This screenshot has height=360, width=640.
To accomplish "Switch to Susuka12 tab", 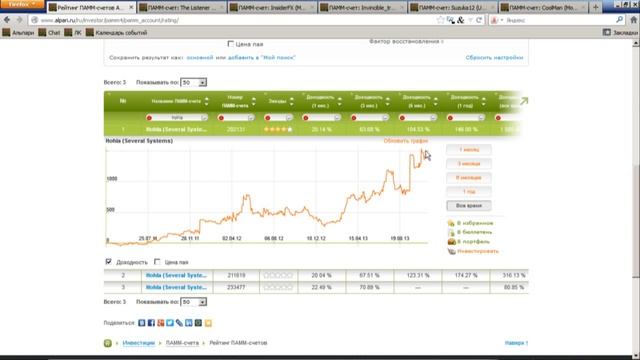I will 454,7.
